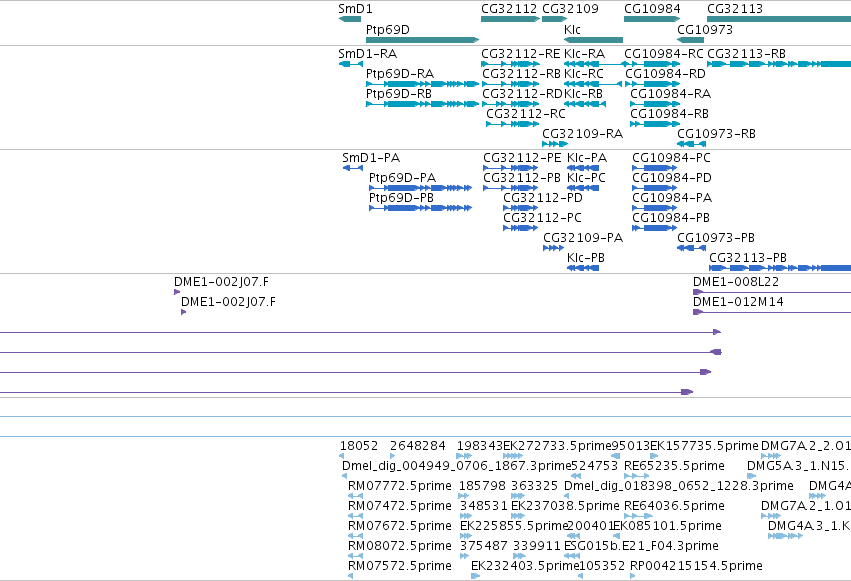
Task: Open protein Klc-PA
Action: [587, 158]
